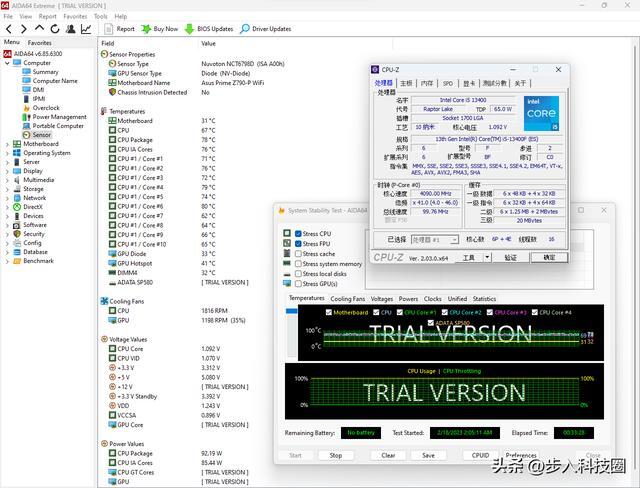The width and height of the screenshot is (640, 488).
Task: Click the Save button in Stability Test
Action: pyautogui.click(x=428, y=455)
